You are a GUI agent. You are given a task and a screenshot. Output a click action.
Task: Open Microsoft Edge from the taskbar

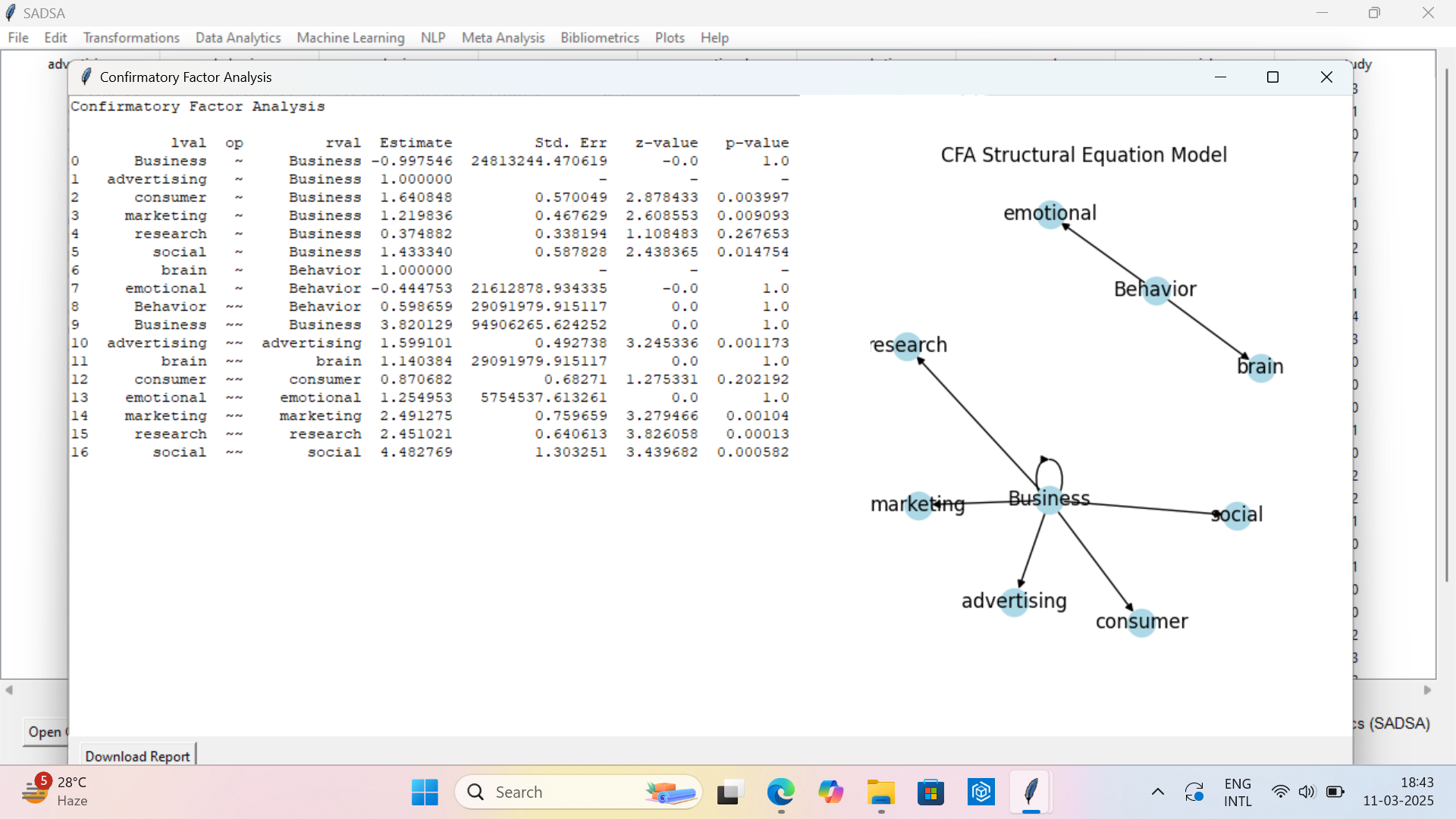780,792
